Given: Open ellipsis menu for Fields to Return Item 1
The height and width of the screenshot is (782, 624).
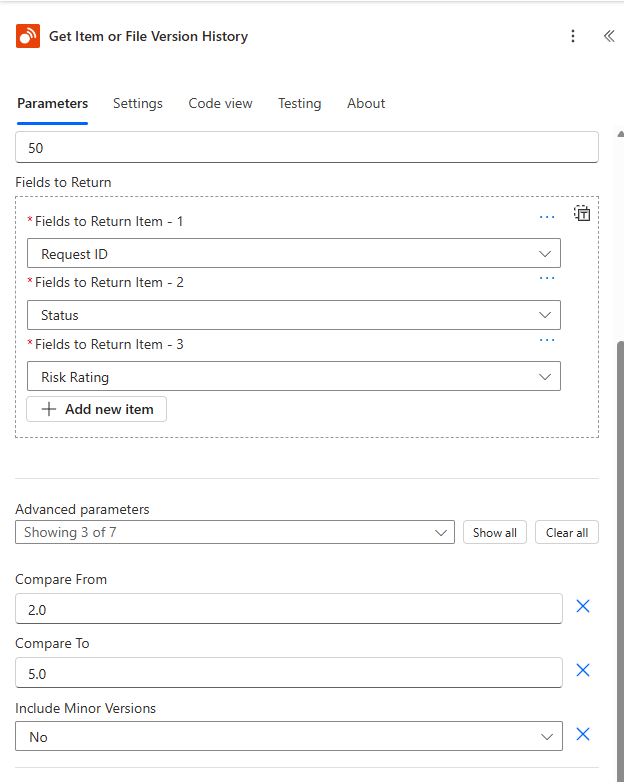Looking at the screenshot, I should point(547,217).
